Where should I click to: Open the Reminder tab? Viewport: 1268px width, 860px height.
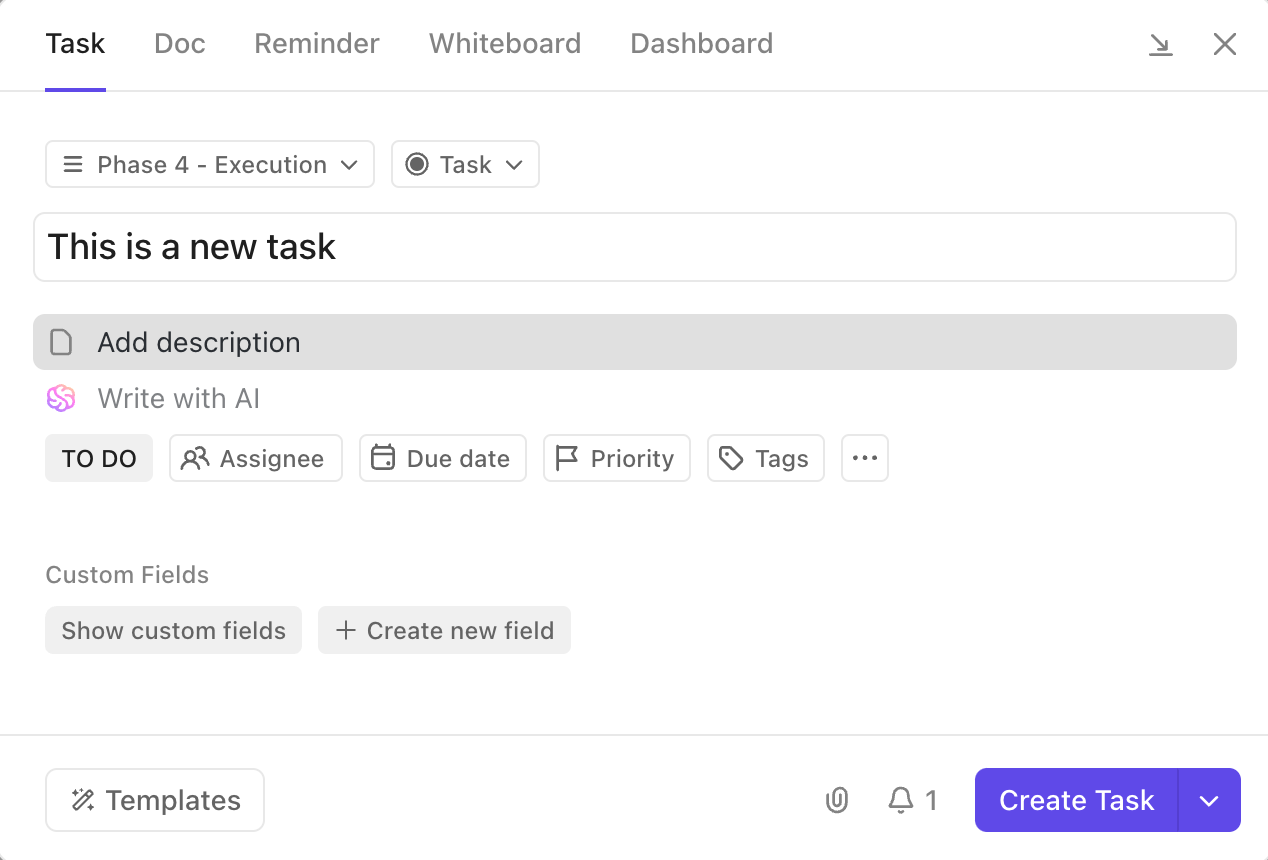(x=317, y=44)
